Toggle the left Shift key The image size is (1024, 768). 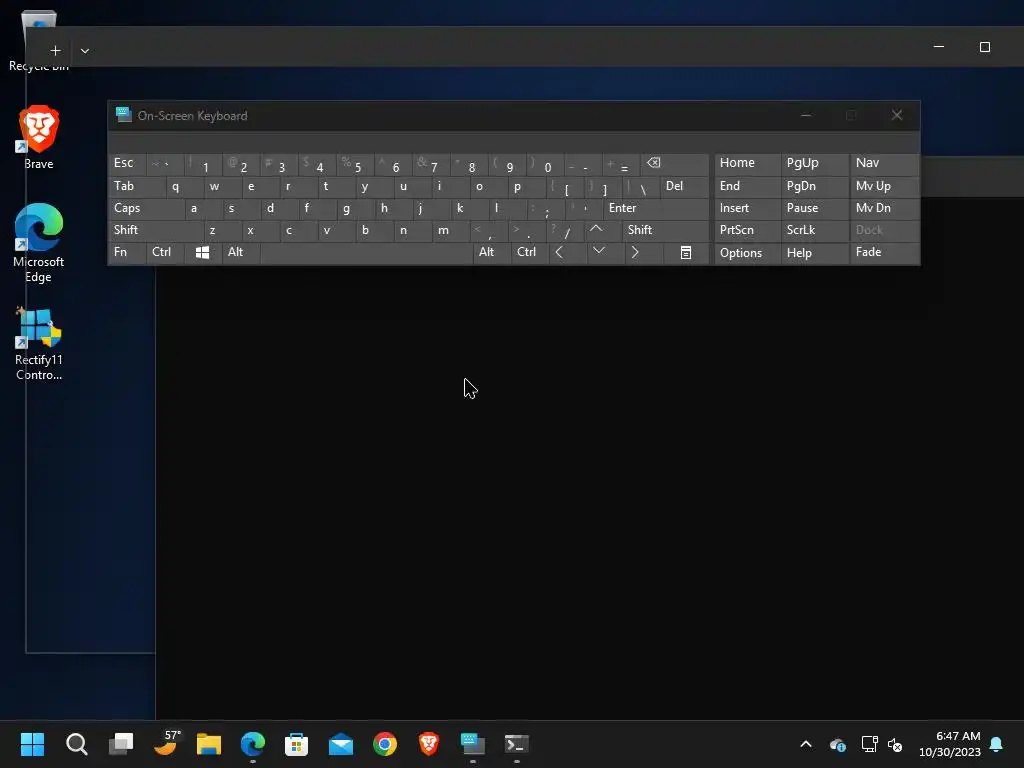click(x=156, y=230)
